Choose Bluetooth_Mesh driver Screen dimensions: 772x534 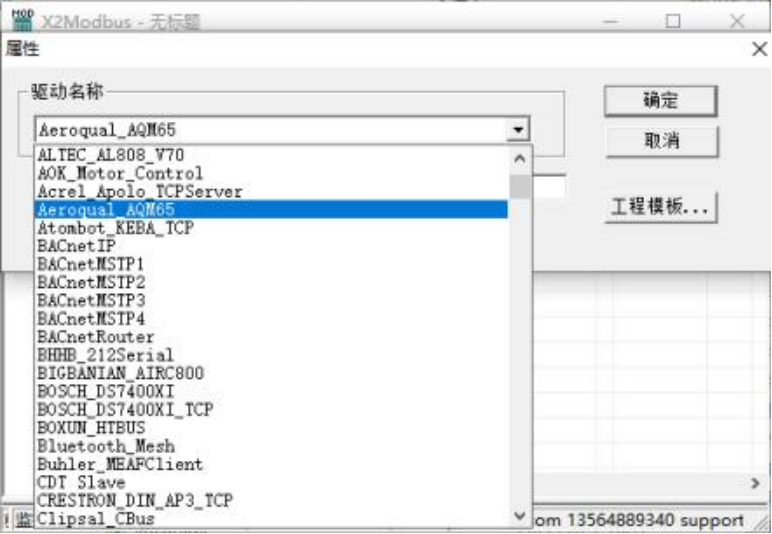pyautogui.click(x=272, y=446)
